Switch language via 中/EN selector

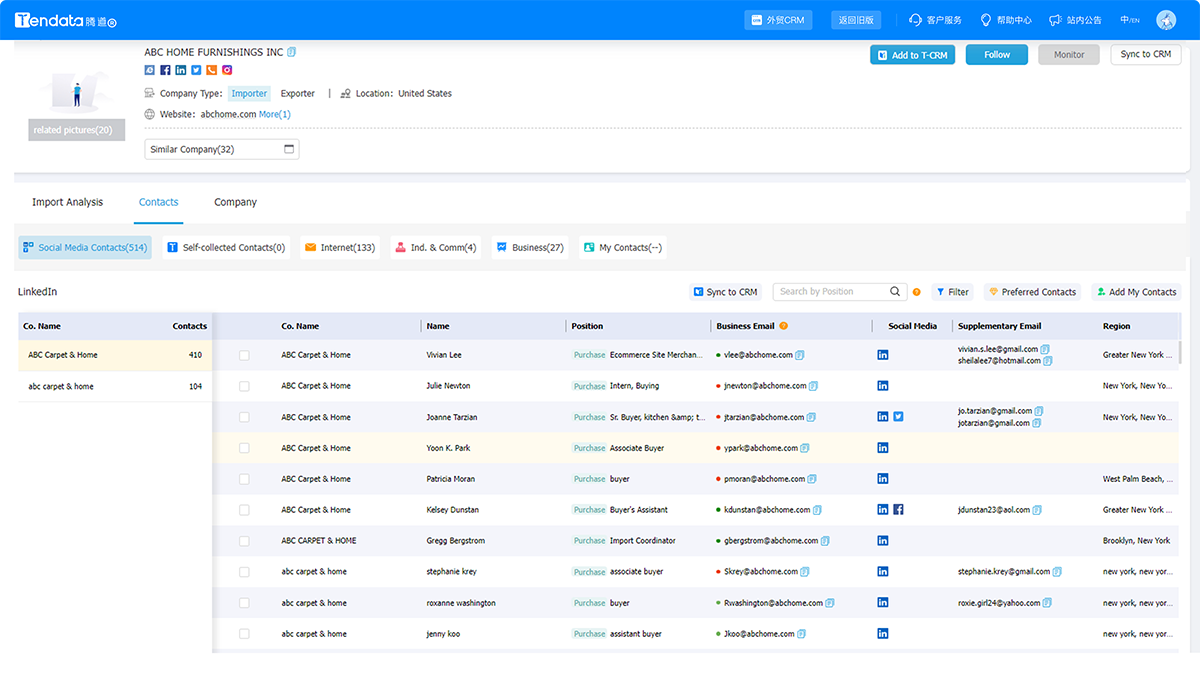point(1130,20)
